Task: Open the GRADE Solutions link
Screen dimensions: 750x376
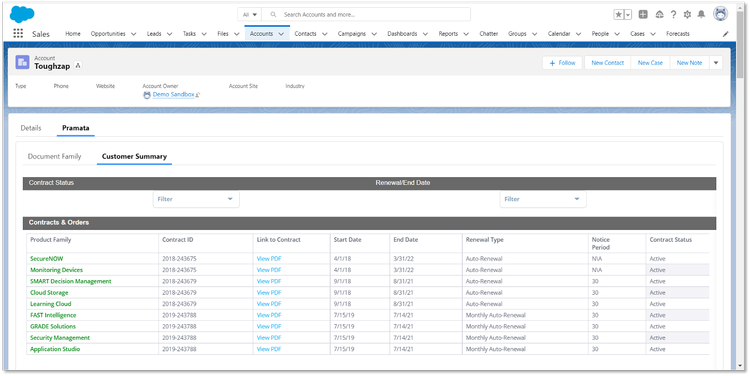Action: click(x=53, y=326)
